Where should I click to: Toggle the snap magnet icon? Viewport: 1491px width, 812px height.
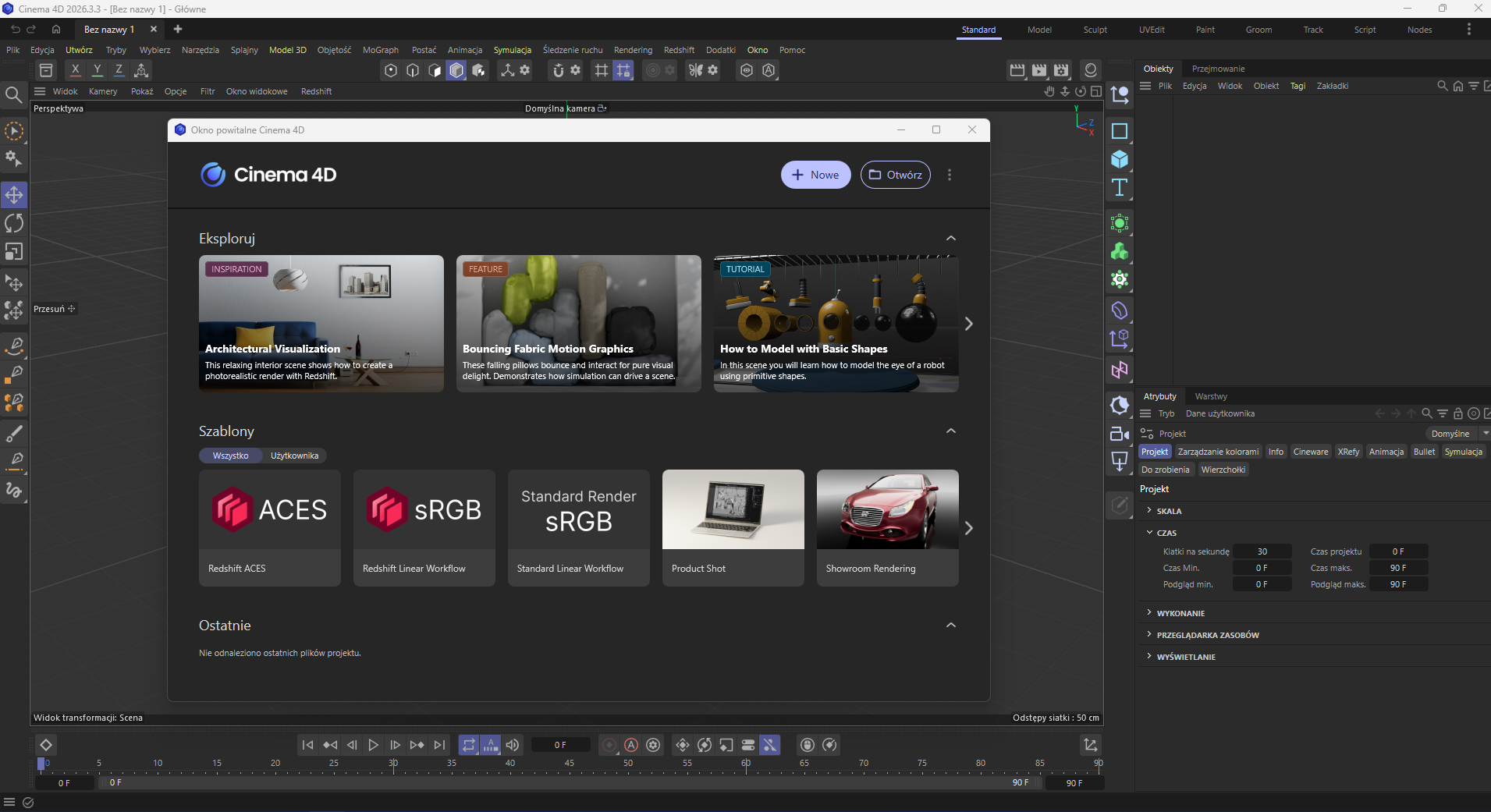coord(558,70)
